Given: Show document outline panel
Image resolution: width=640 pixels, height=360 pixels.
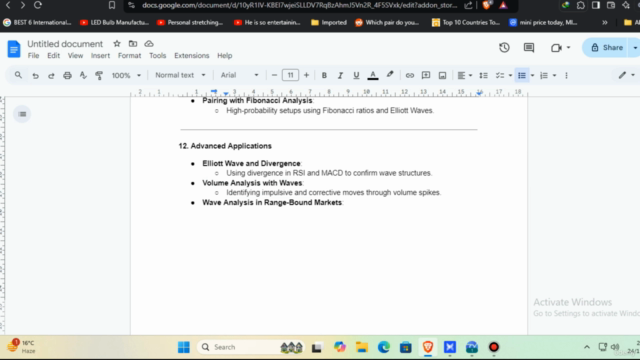Looking at the screenshot, I should tap(22, 114).
